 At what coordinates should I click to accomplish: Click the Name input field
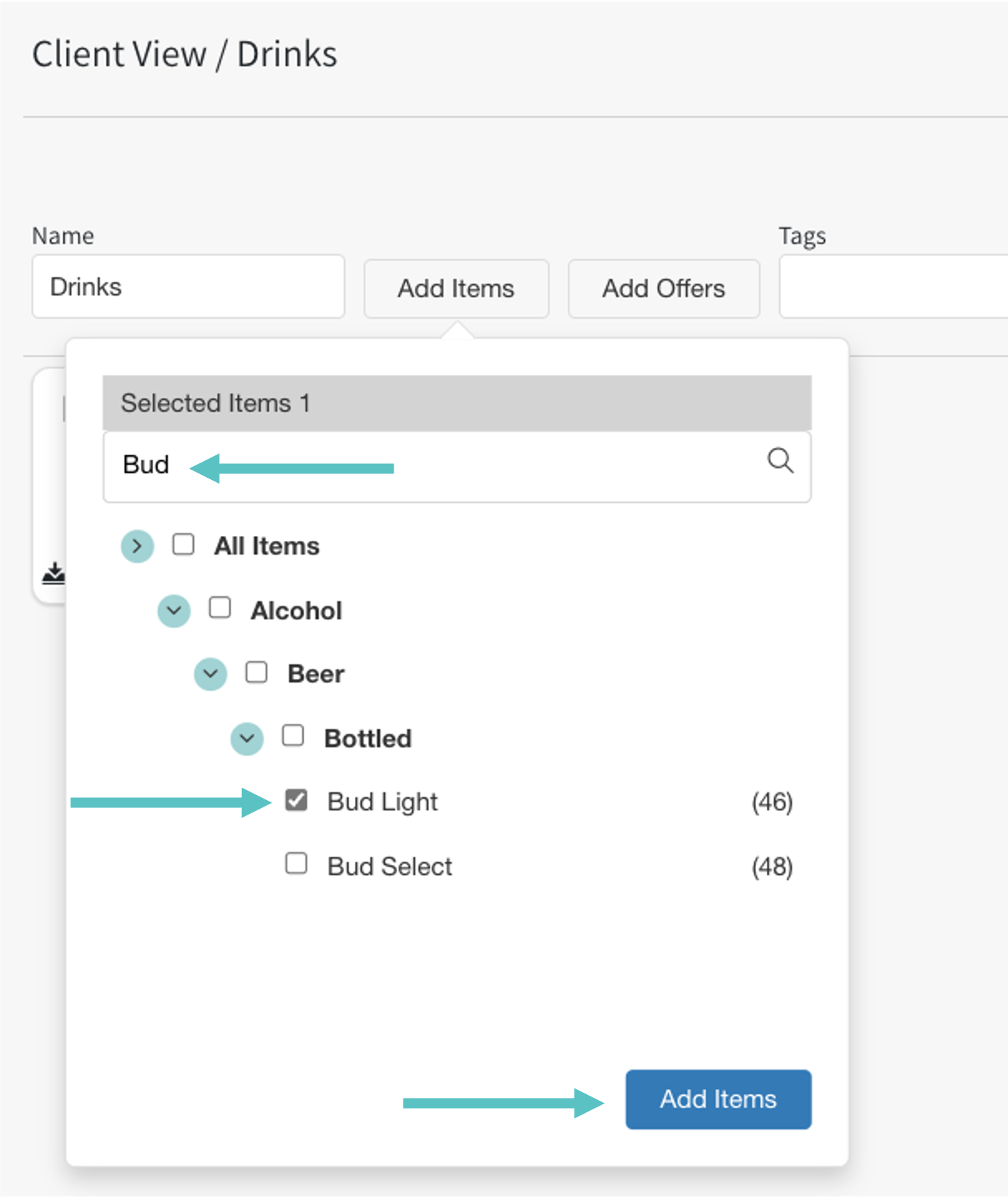coord(188,286)
